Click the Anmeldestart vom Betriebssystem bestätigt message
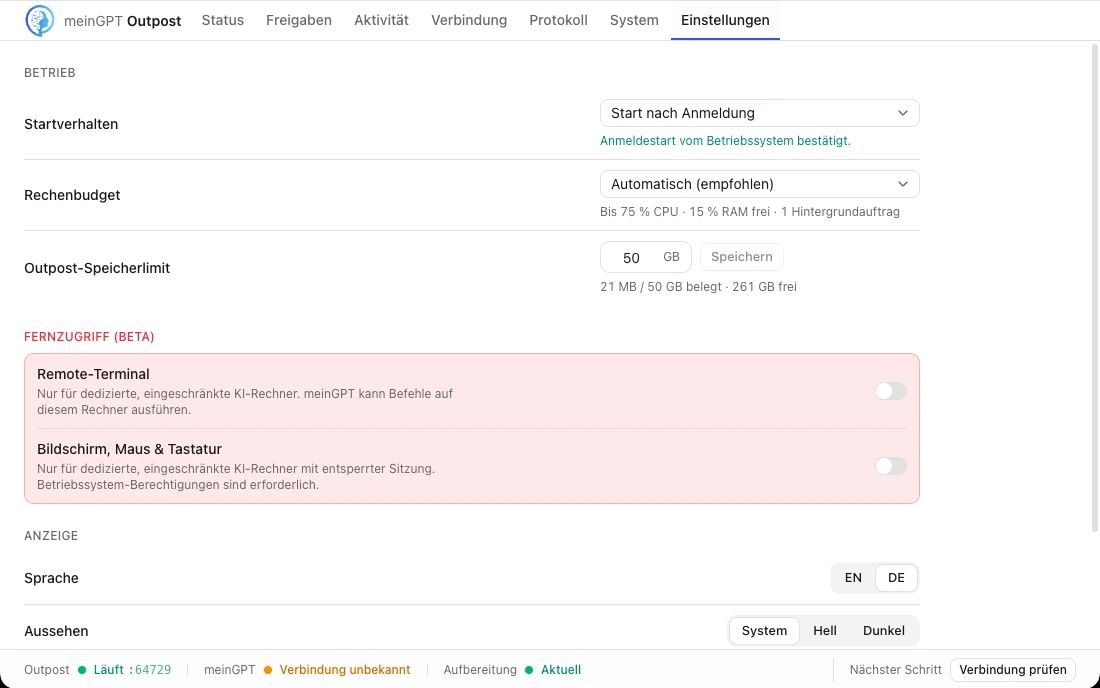 (725, 141)
